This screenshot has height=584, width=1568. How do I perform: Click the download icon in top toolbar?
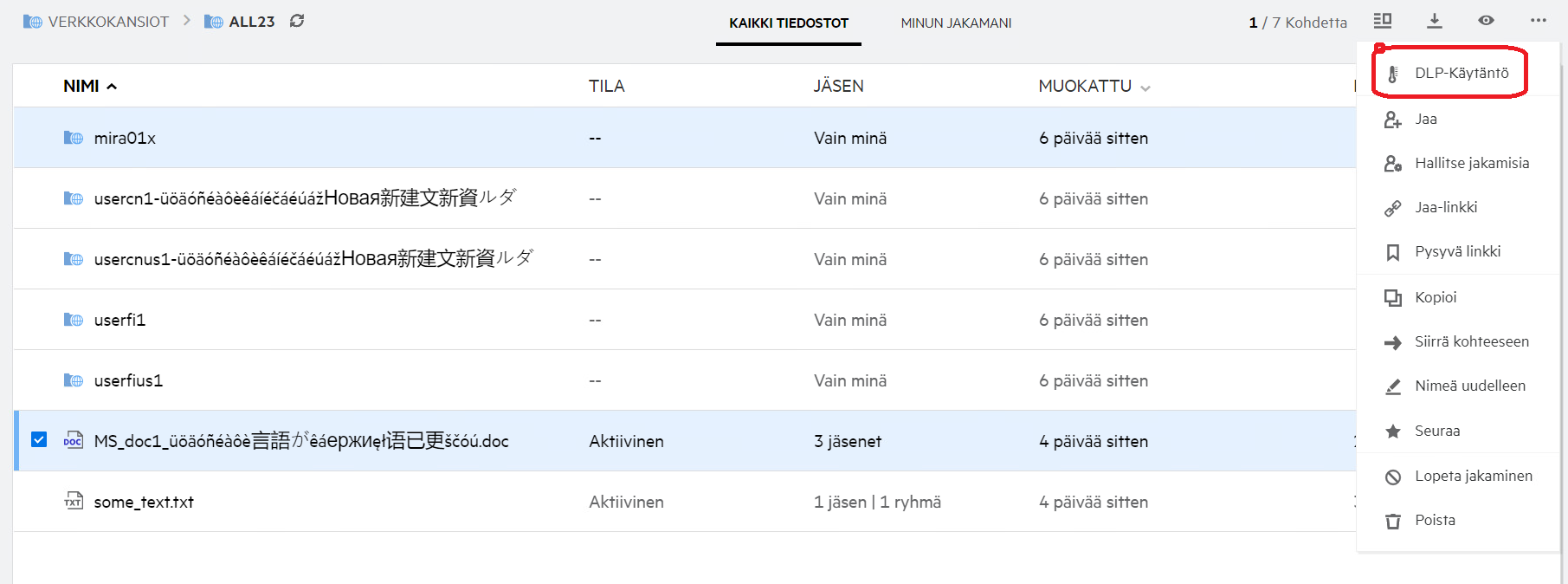point(1435,21)
